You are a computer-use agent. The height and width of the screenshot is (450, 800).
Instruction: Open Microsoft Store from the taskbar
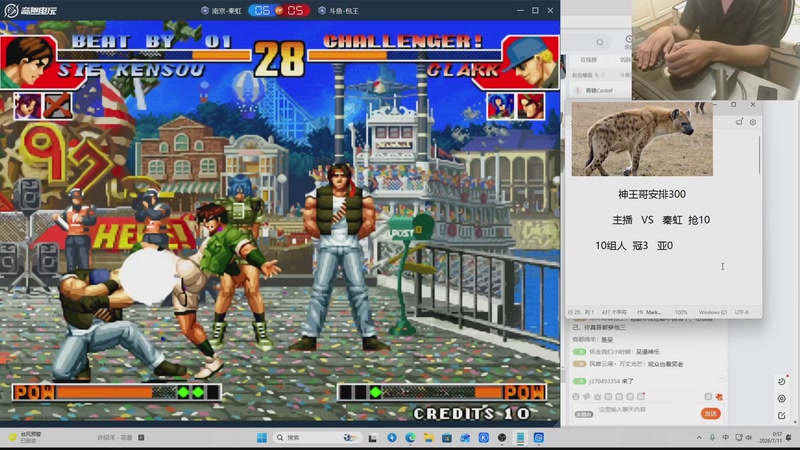(x=447, y=438)
